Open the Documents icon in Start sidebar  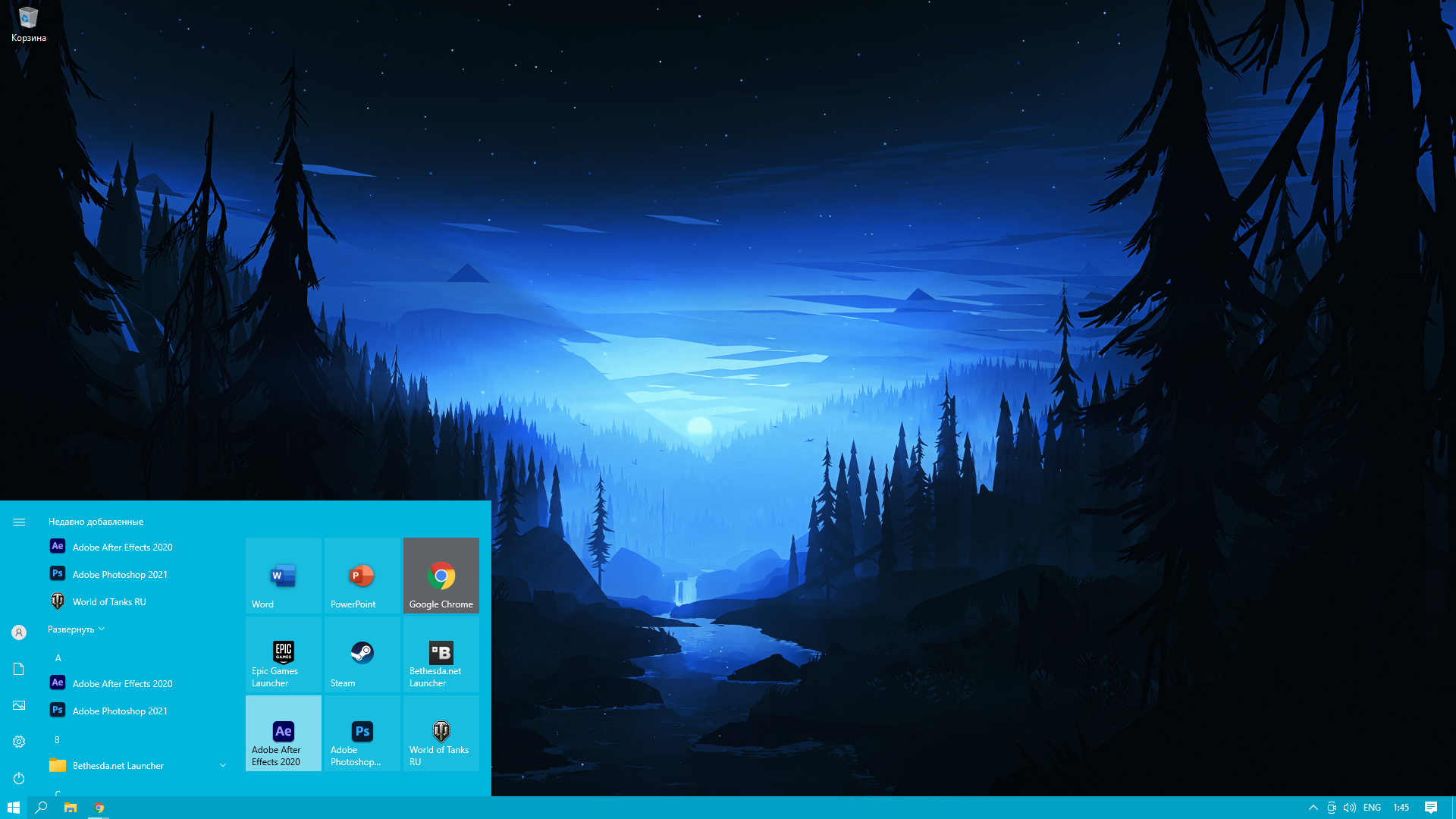tap(19, 669)
